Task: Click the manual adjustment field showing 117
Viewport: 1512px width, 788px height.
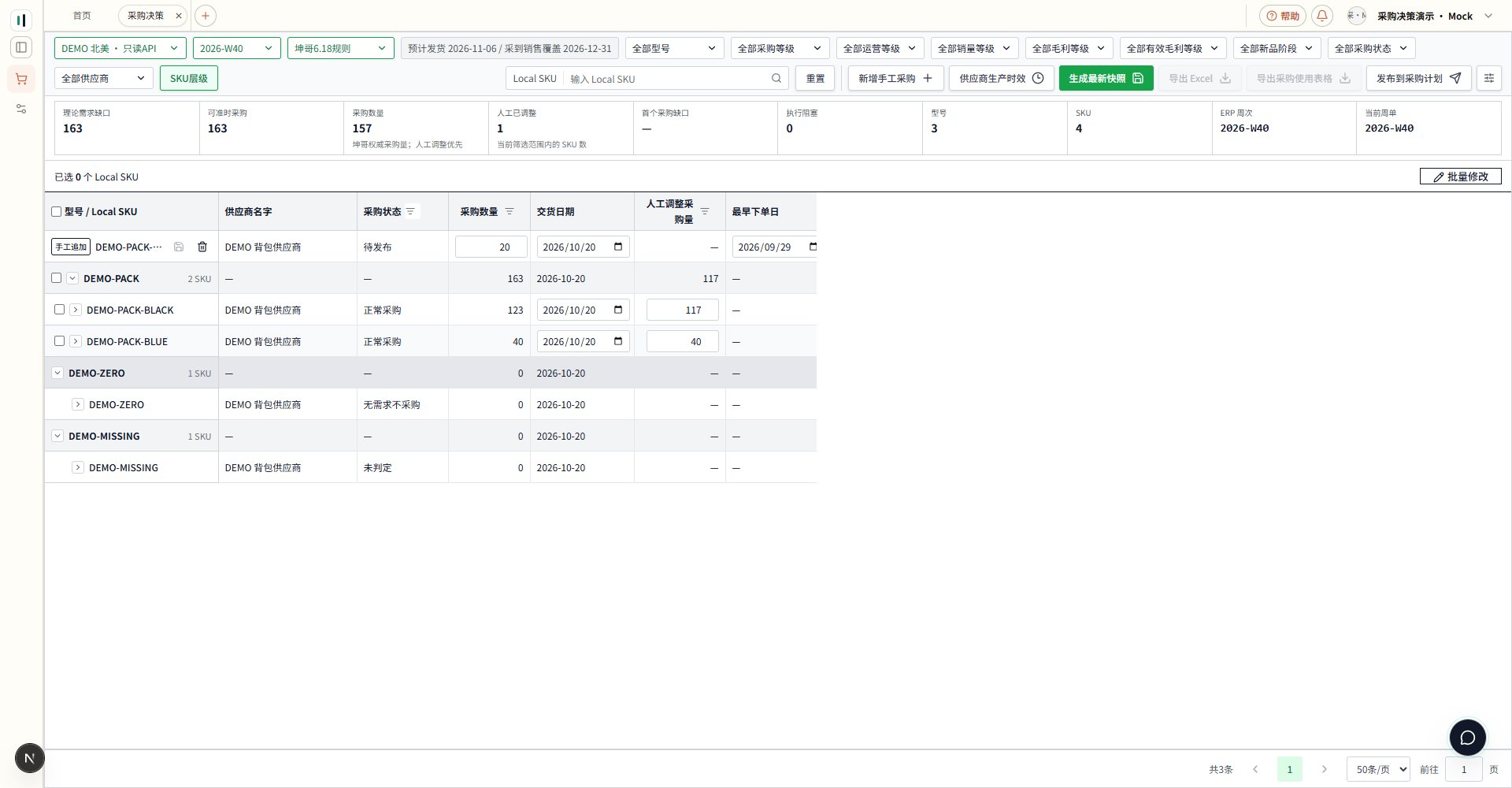Action: point(683,310)
